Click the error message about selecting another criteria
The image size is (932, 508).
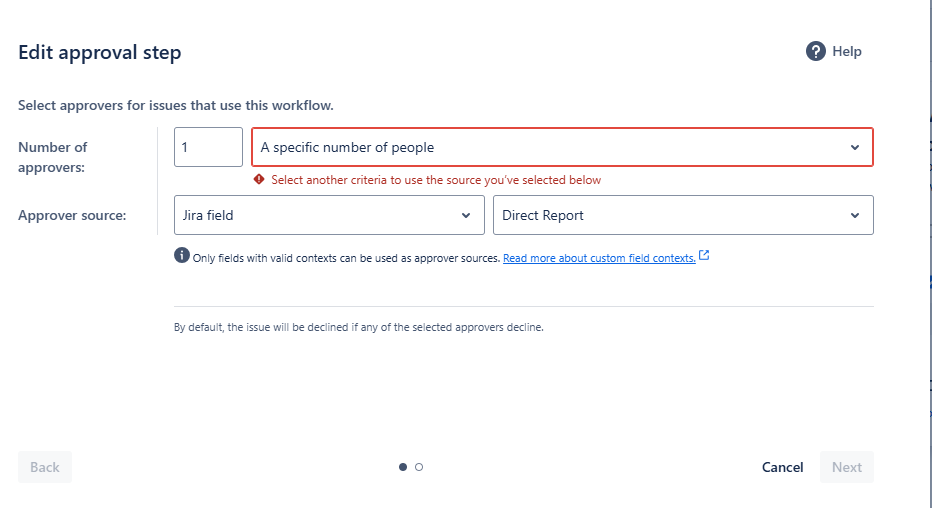coord(436,180)
